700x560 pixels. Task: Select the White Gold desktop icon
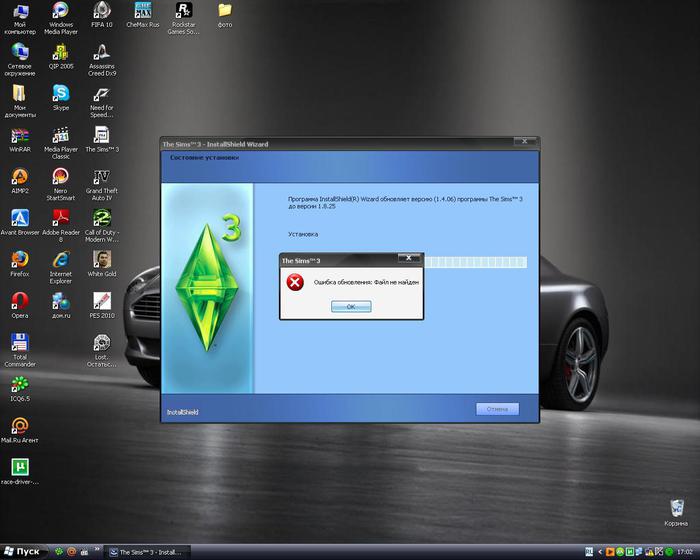point(102,264)
